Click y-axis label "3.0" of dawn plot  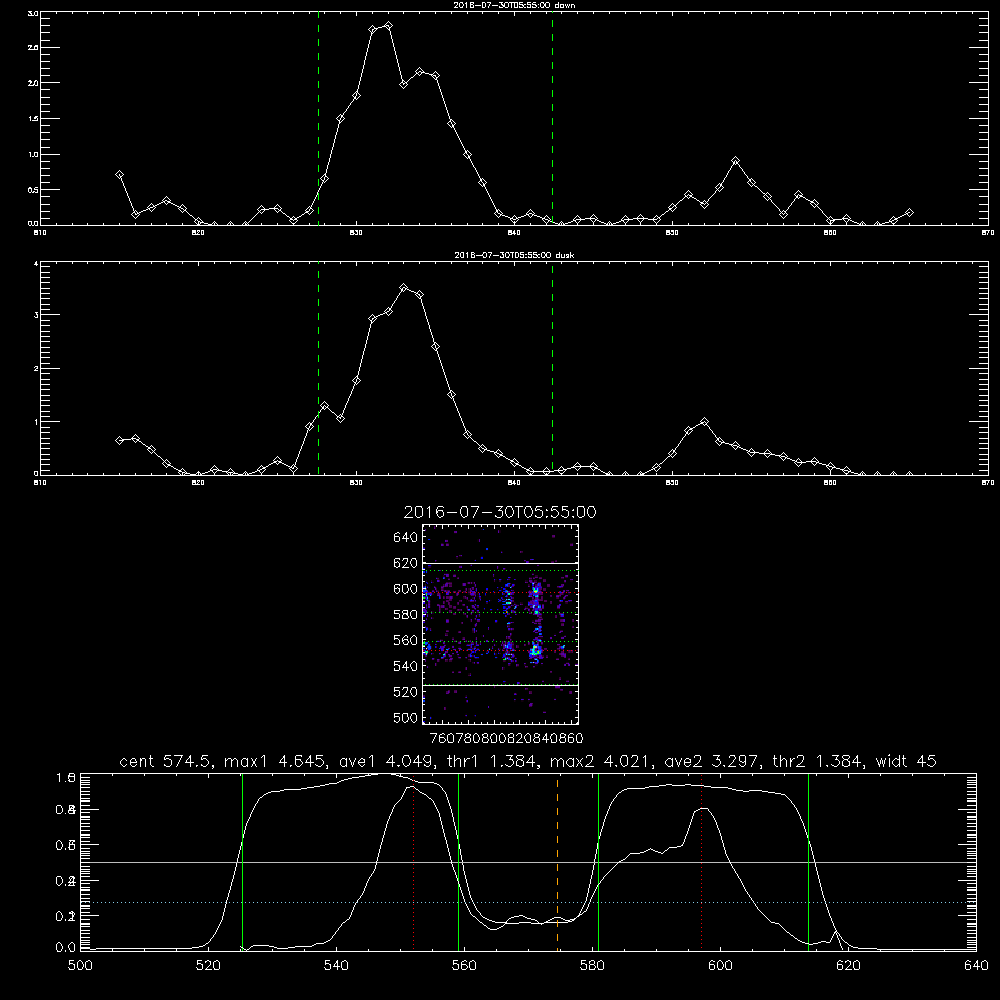point(34,13)
